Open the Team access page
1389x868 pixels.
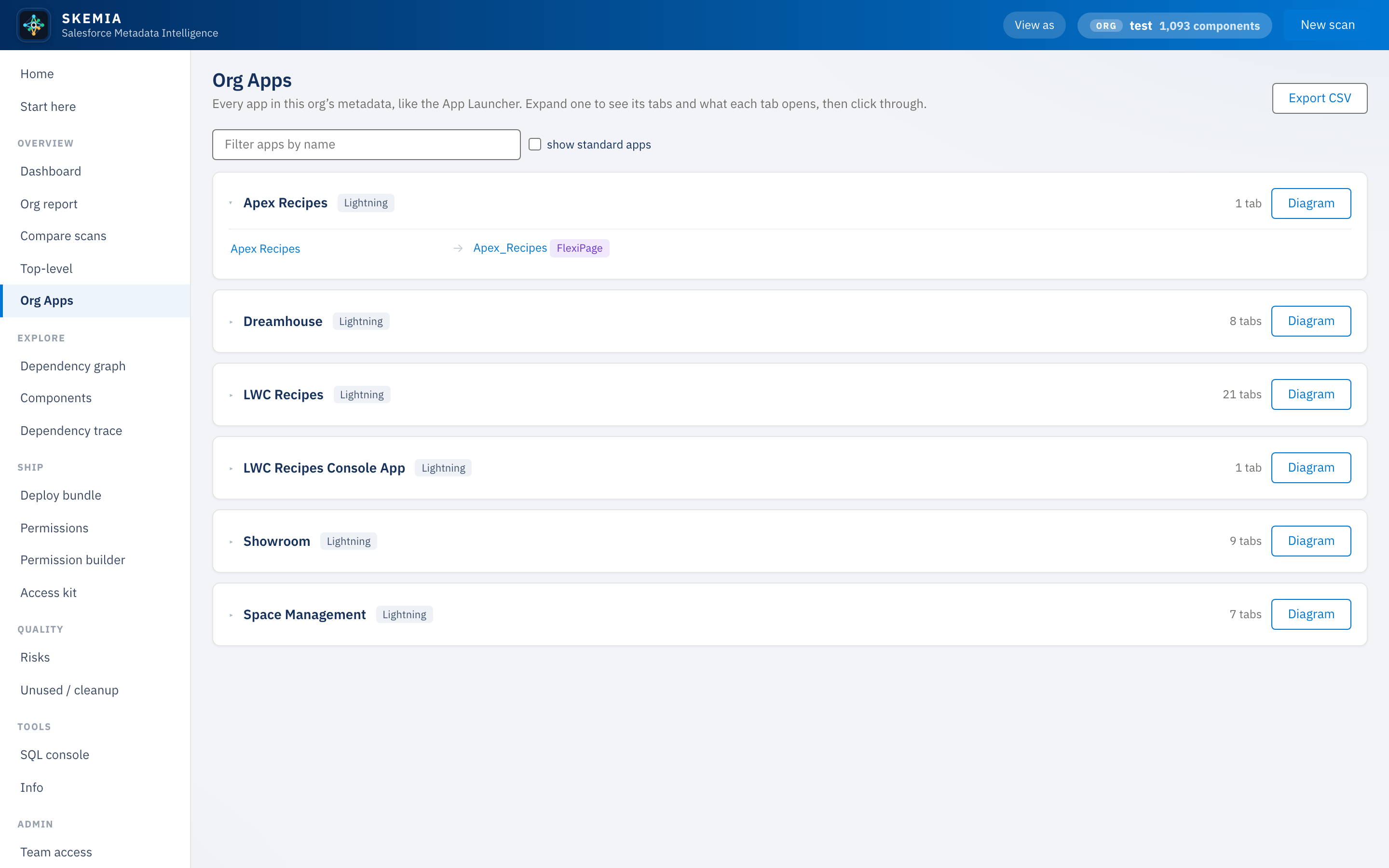click(95, 852)
